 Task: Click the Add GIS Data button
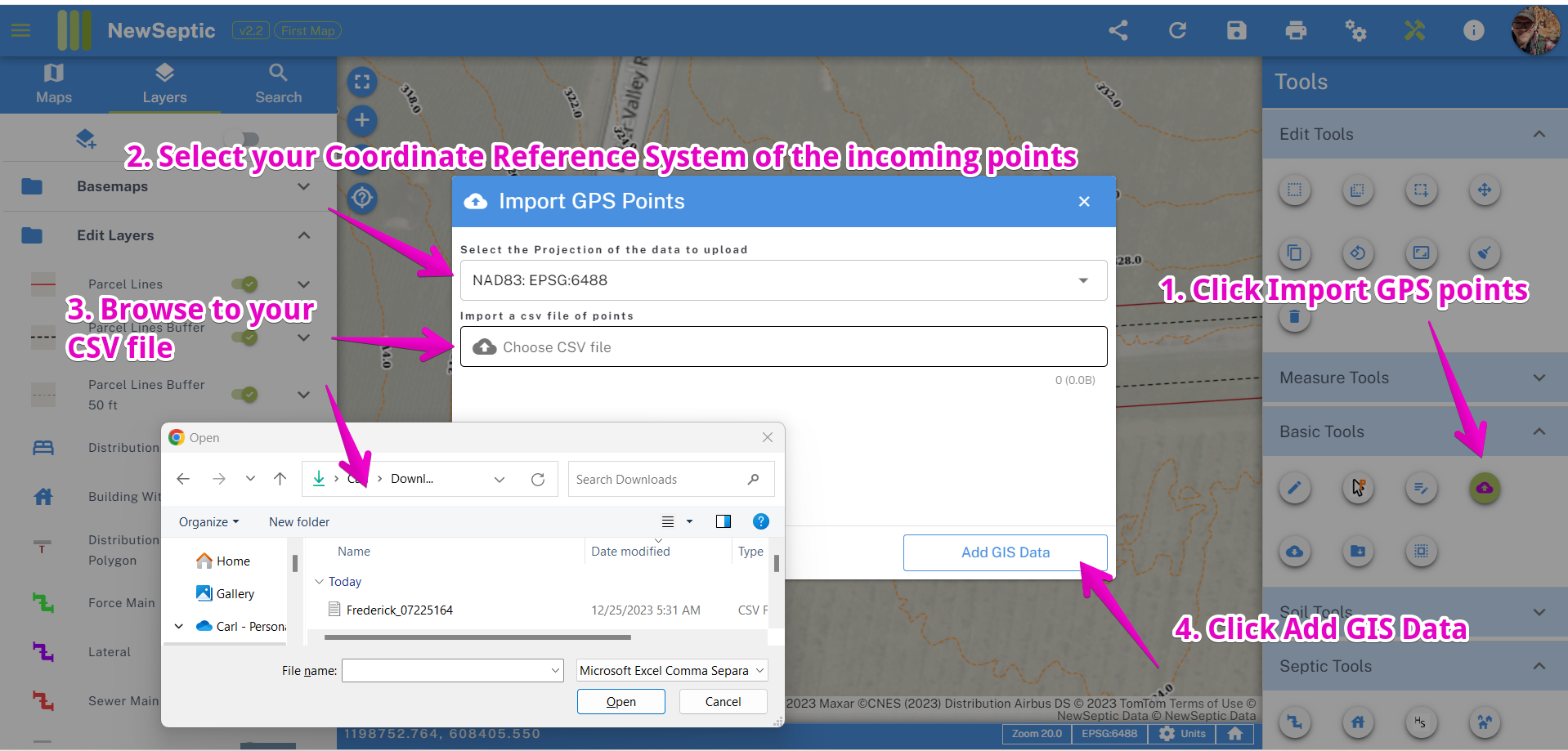pos(1006,552)
